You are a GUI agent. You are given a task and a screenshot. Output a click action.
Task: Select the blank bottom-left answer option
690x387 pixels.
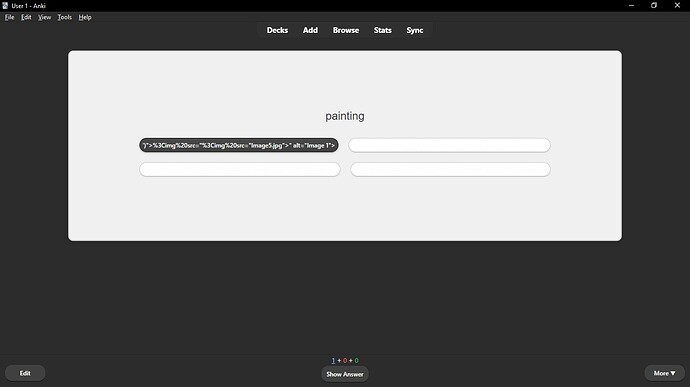pos(240,170)
